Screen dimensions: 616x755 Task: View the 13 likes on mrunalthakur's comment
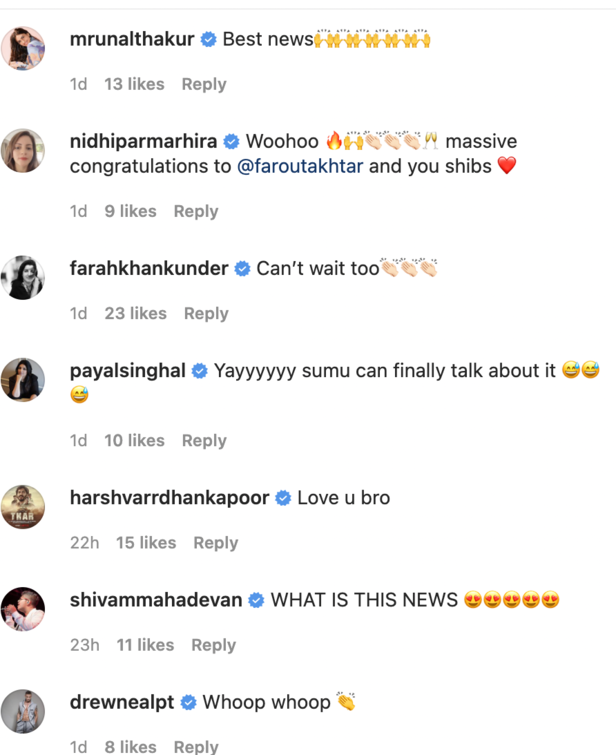134,85
